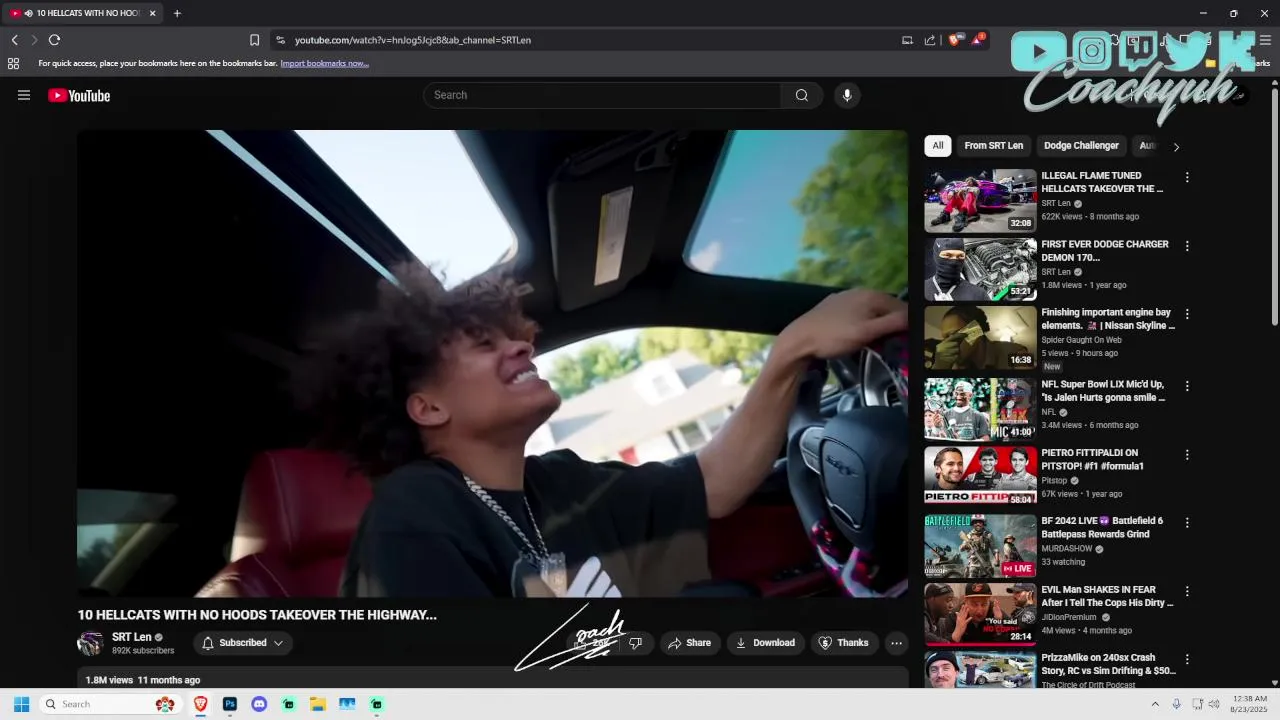This screenshot has width=1280, height=720.
Task: Click the search magnifier button
Action: (801, 95)
